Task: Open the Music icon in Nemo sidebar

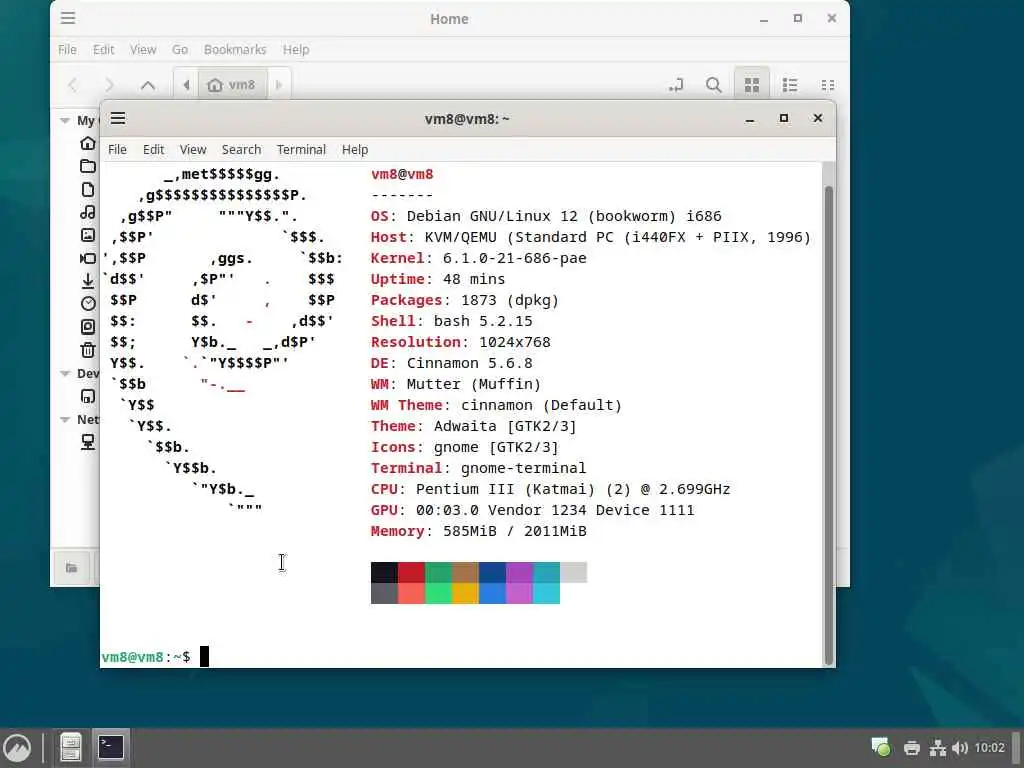Action: (88, 212)
